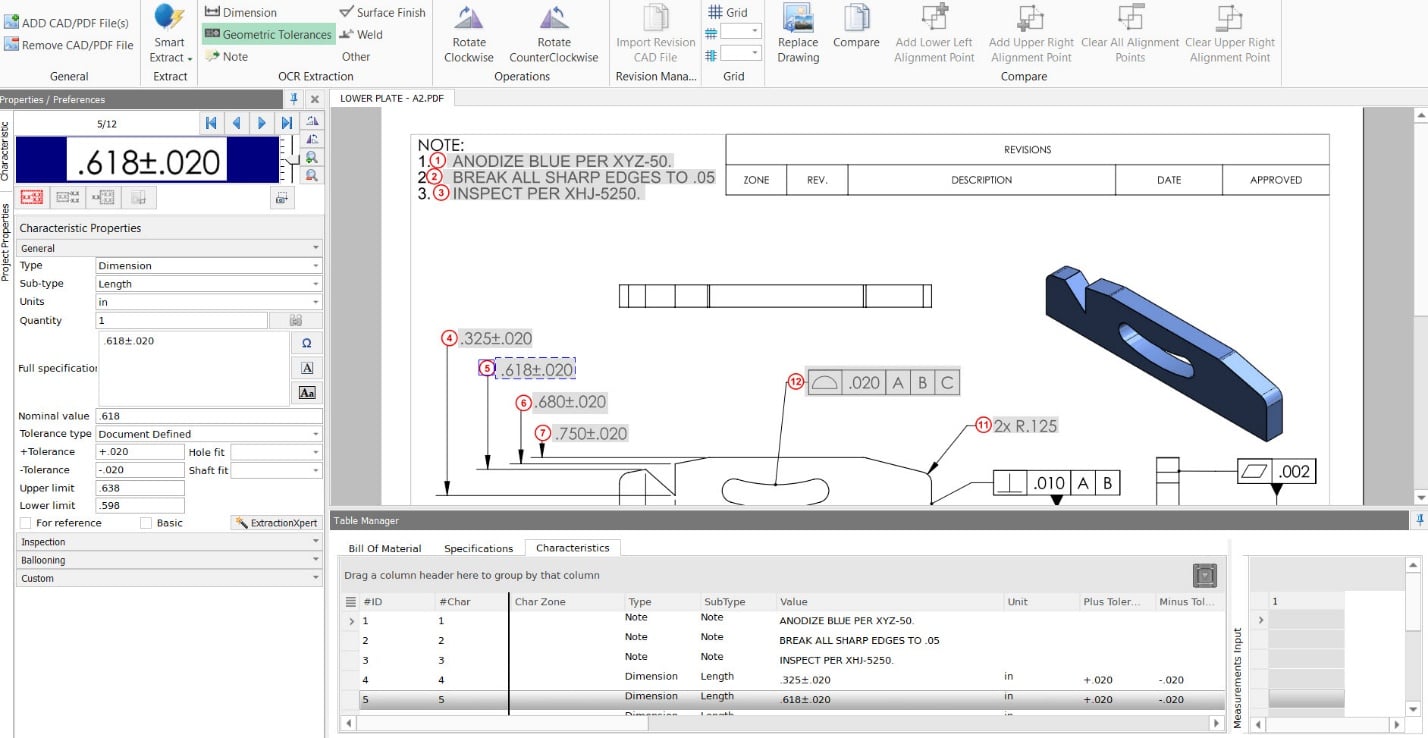Click +Tolerance input field
The height and width of the screenshot is (738, 1428).
click(140, 452)
